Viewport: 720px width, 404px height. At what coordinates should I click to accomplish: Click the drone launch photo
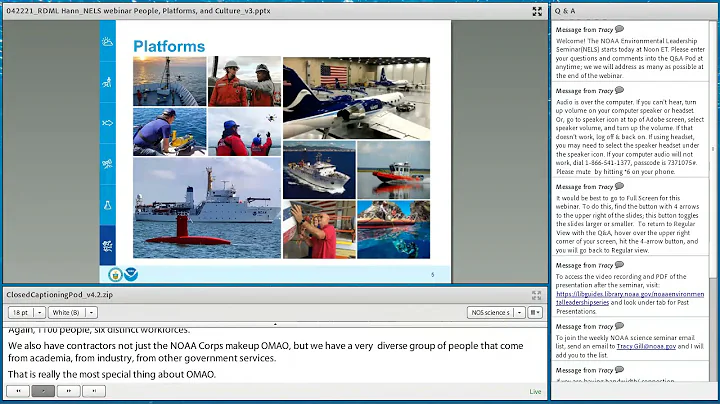tap(244, 132)
